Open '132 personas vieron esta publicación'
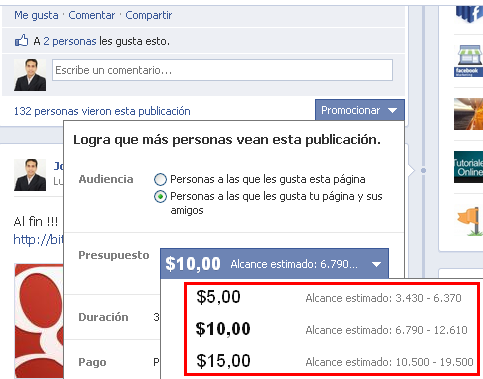The image size is (483, 379). [x=102, y=111]
